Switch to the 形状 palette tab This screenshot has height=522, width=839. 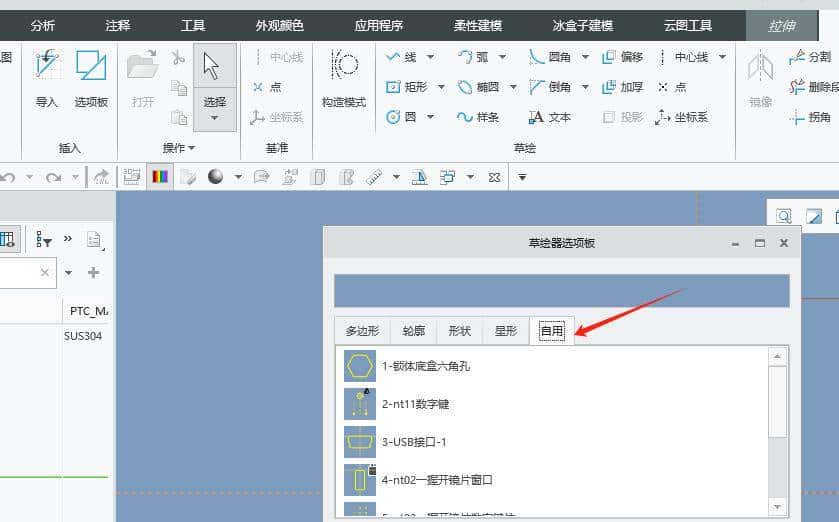point(460,331)
